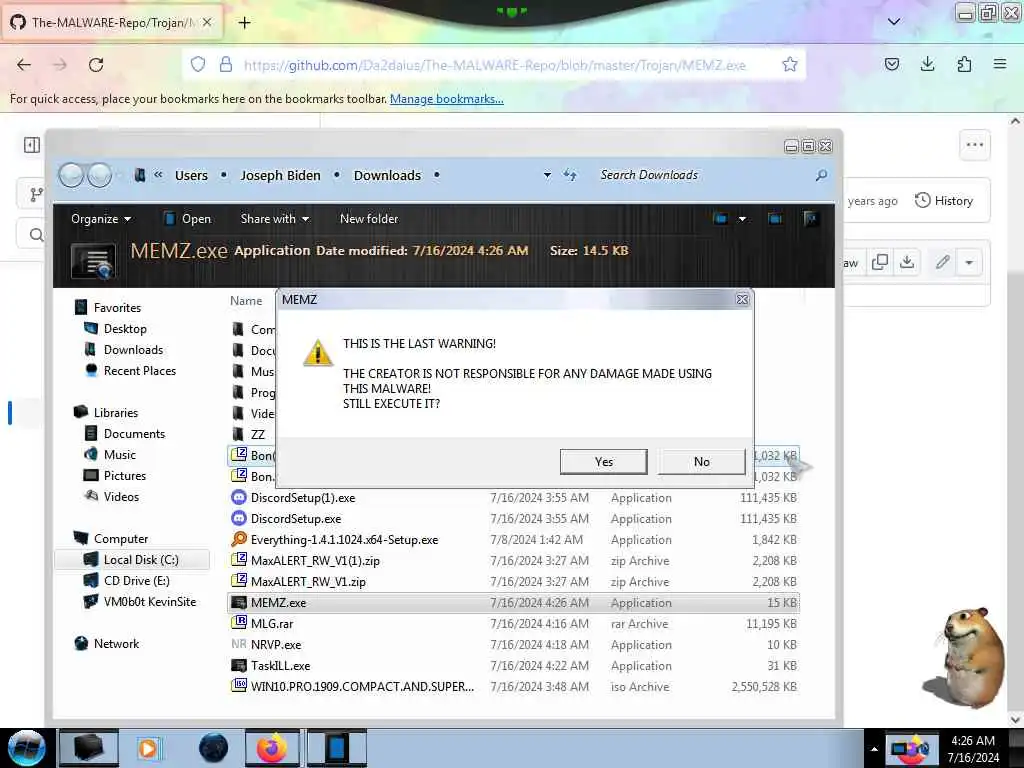The width and height of the screenshot is (1024, 768).
Task: Bookmark this page with the star
Action: (790, 64)
